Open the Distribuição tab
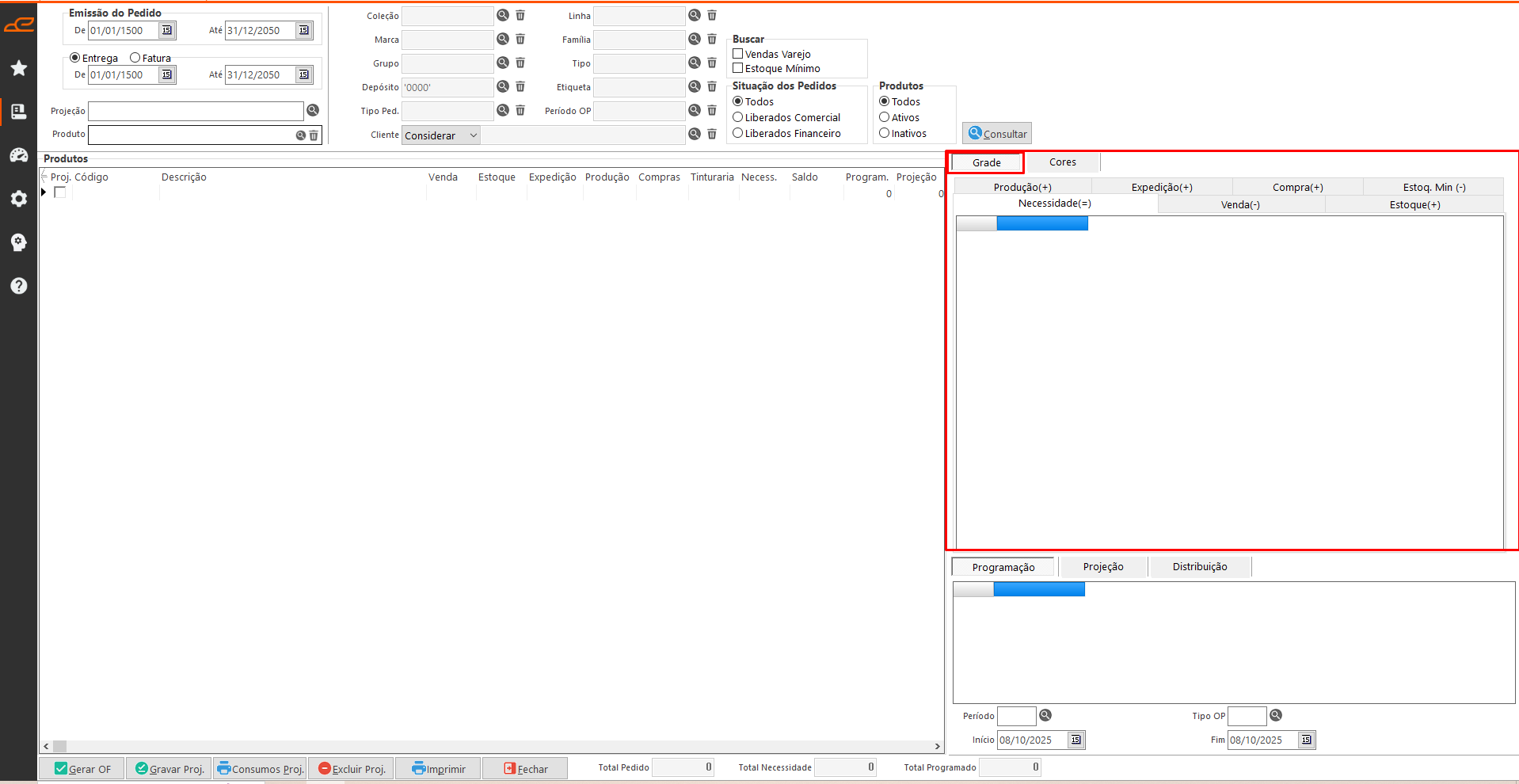The height and width of the screenshot is (784, 1519). pyautogui.click(x=1199, y=567)
